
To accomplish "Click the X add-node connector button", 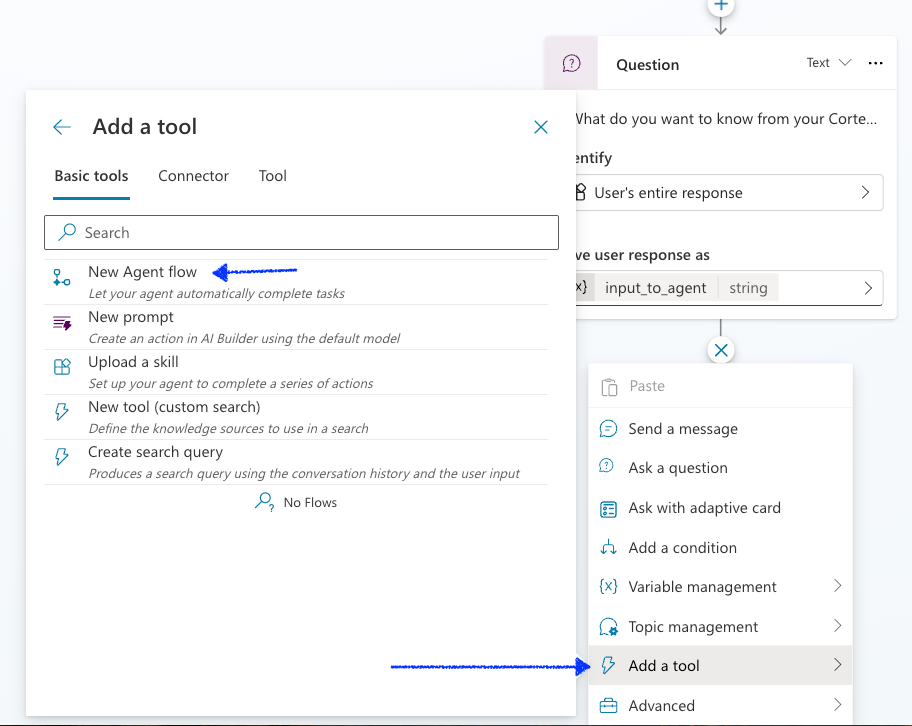I will [720, 350].
